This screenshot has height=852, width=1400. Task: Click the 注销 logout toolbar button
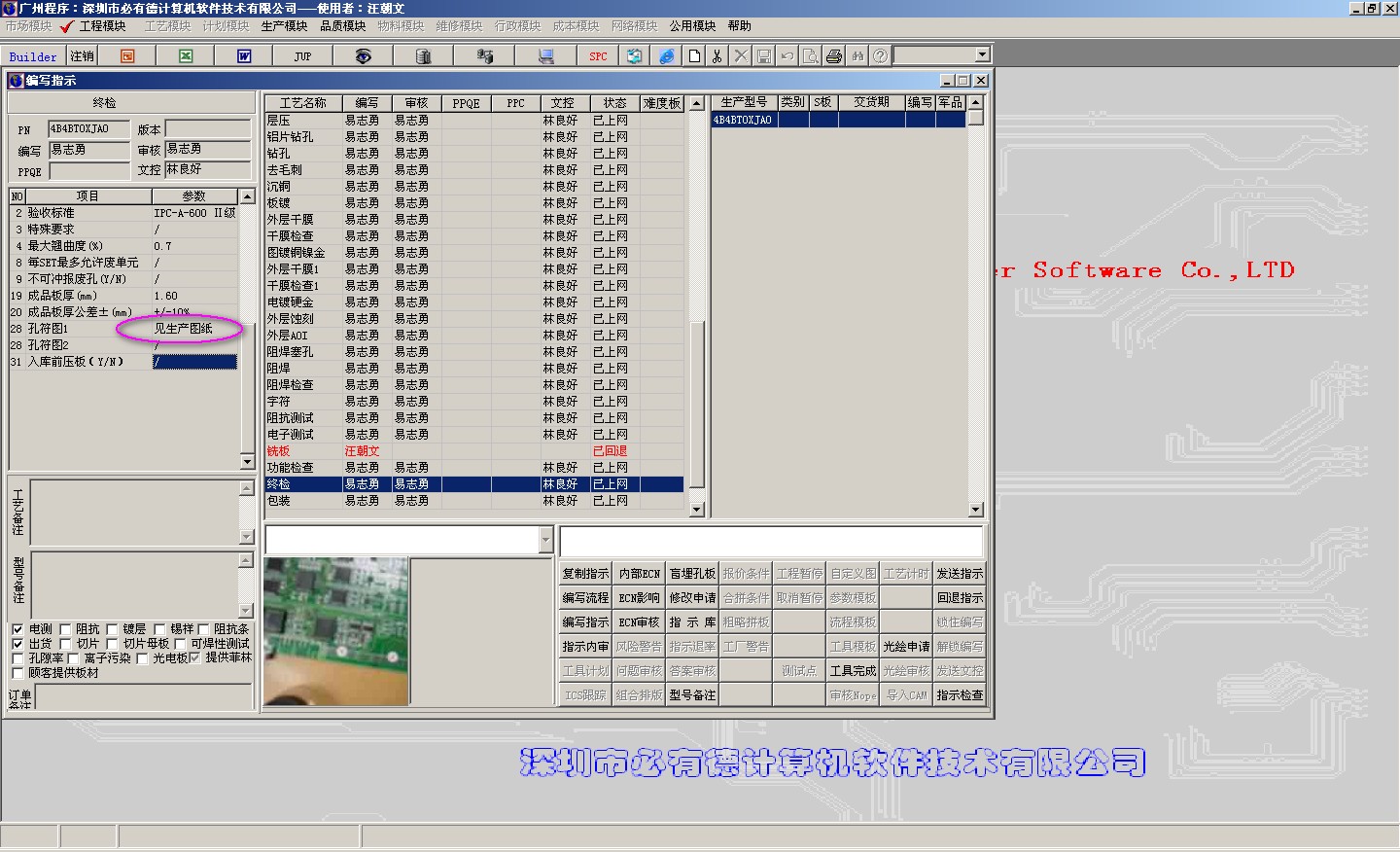pyautogui.click(x=83, y=56)
